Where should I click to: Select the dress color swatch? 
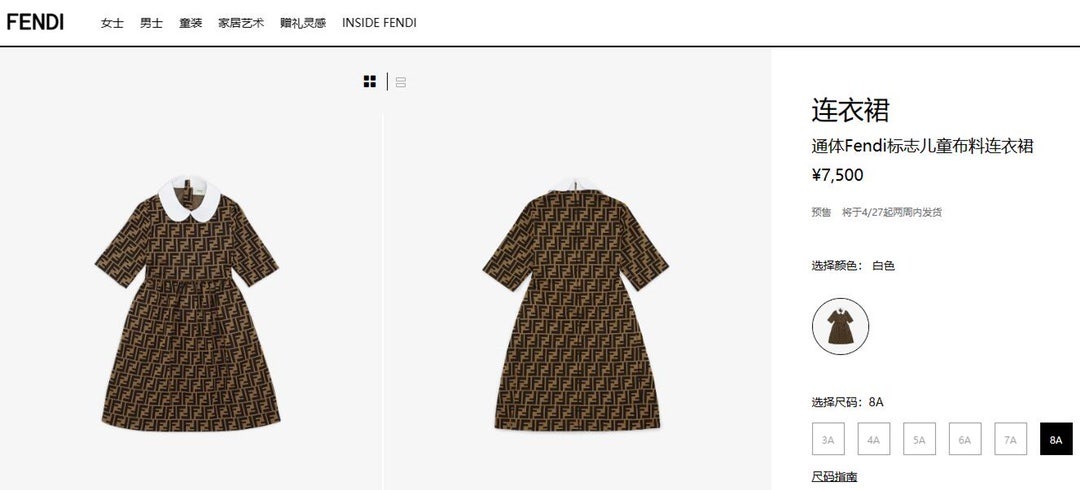pos(840,327)
